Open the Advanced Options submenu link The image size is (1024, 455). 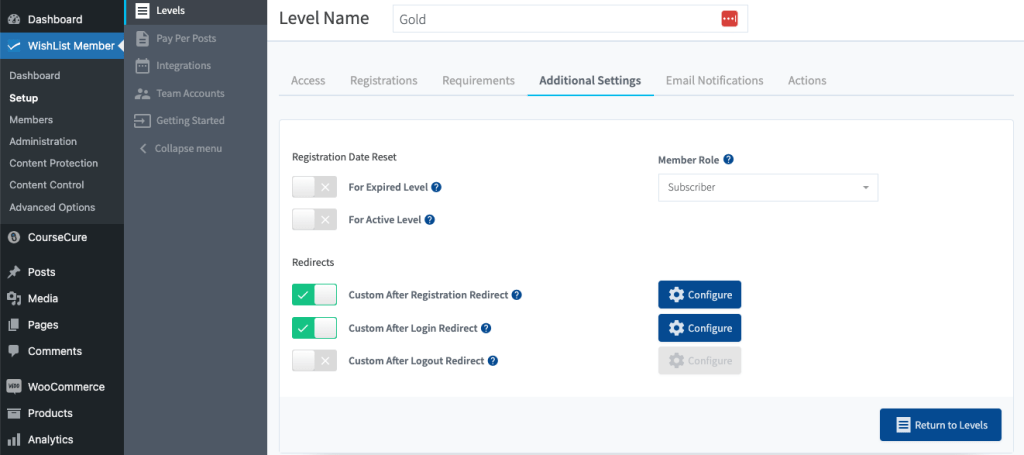(x=52, y=208)
